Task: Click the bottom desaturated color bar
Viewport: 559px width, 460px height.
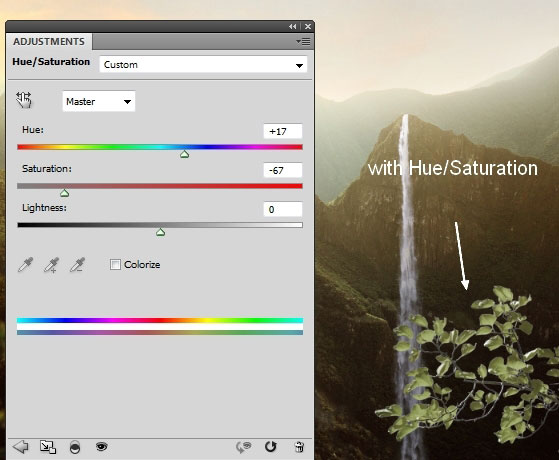Action: 160,332
